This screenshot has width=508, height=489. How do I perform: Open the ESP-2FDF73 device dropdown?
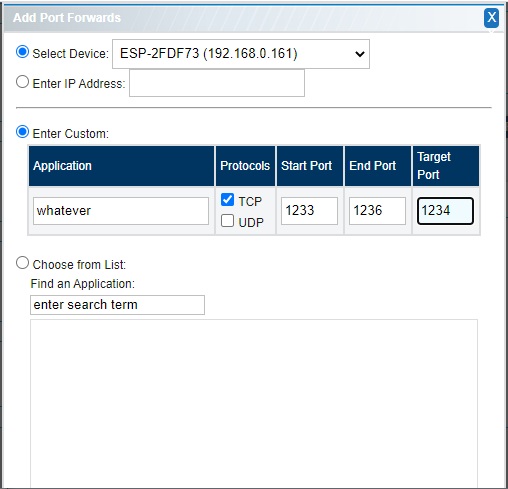[x=241, y=54]
